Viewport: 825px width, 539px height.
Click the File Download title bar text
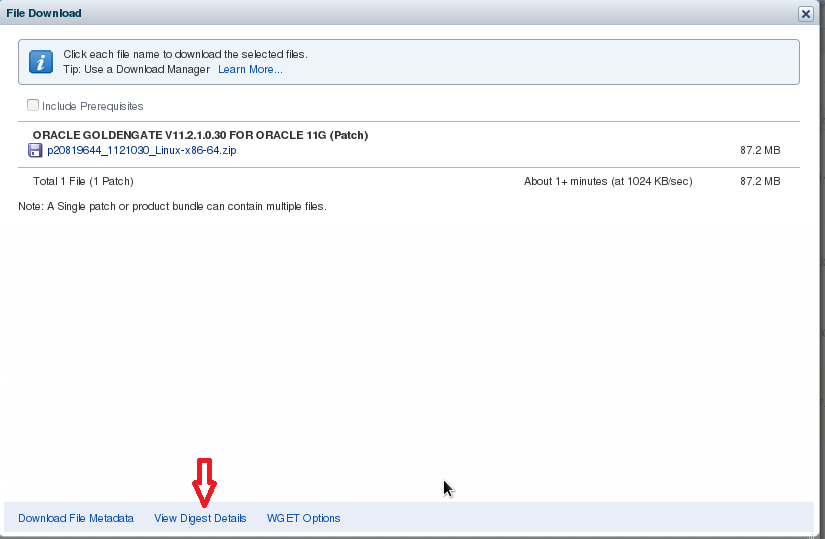coord(45,14)
